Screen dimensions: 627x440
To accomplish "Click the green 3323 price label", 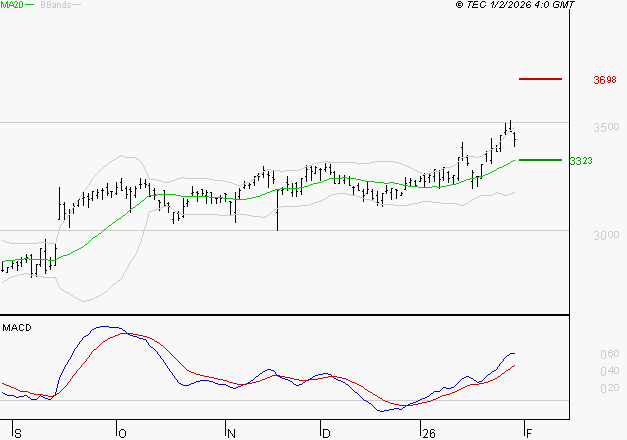I will coord(581,161).
